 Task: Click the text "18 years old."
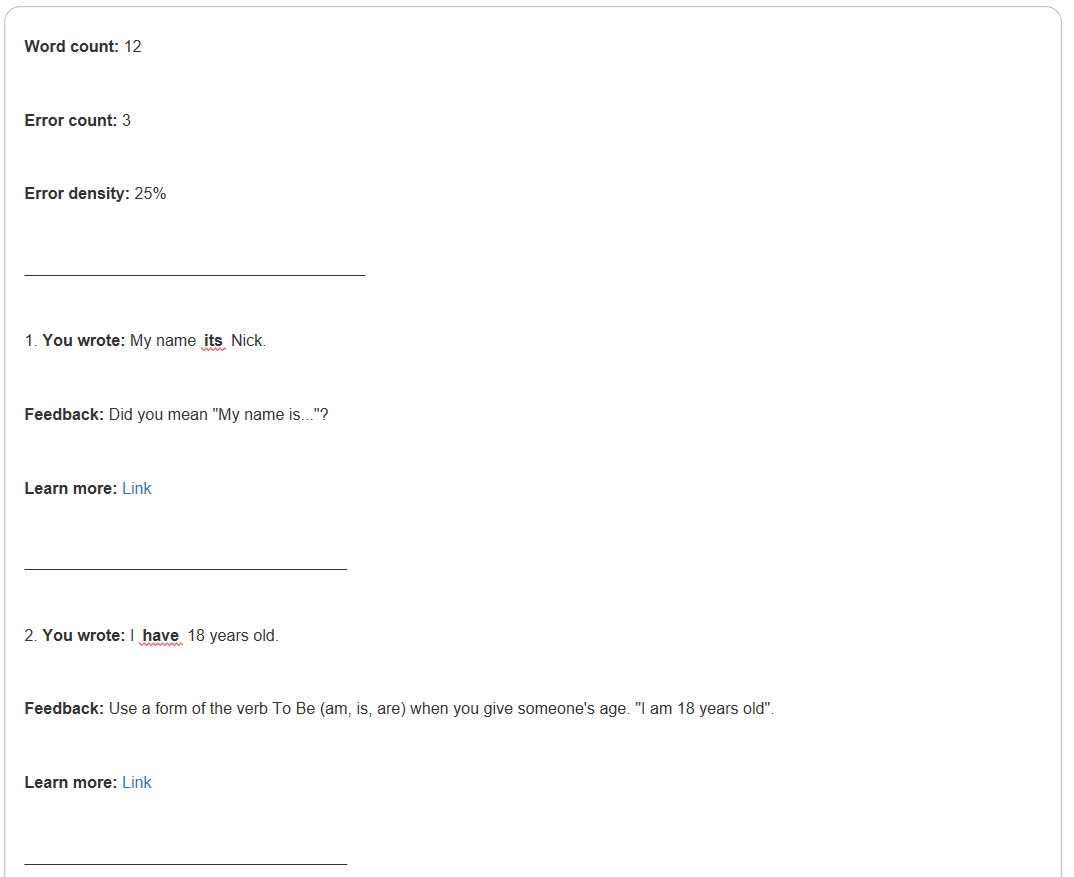click(x=233, y=636)
